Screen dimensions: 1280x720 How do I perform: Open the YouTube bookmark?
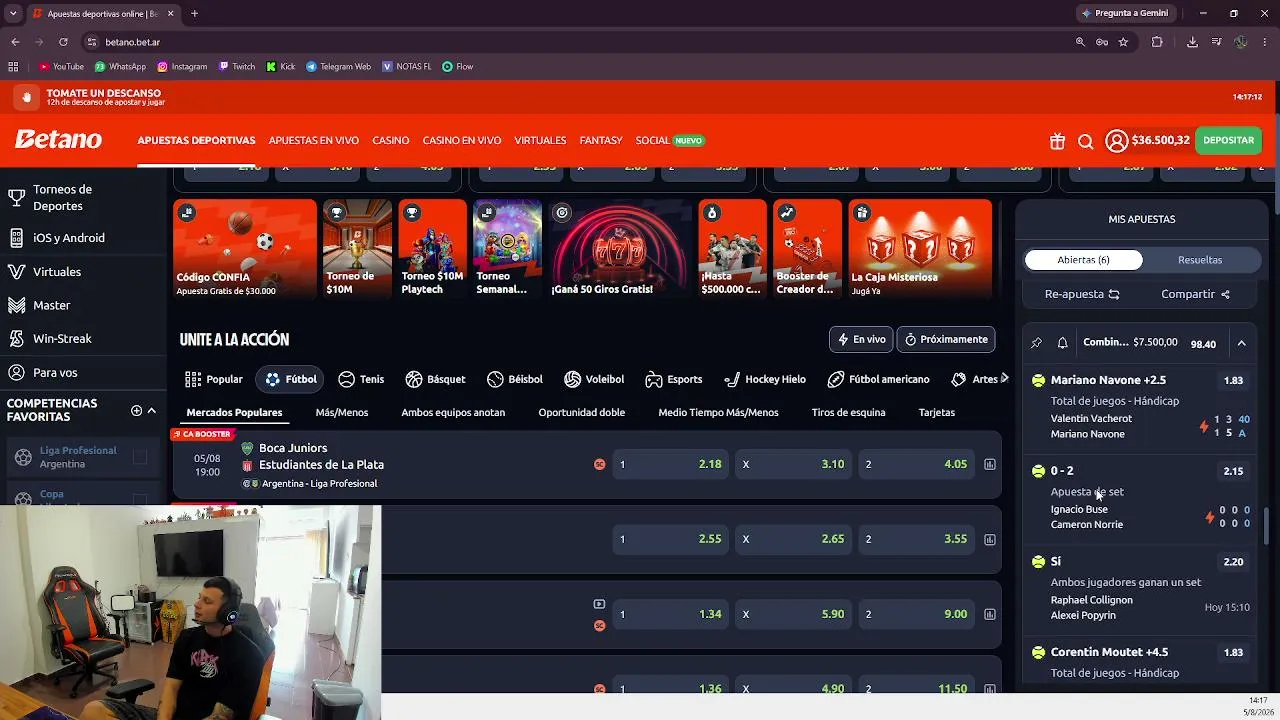pyautogui.click(x=61, y=67)
